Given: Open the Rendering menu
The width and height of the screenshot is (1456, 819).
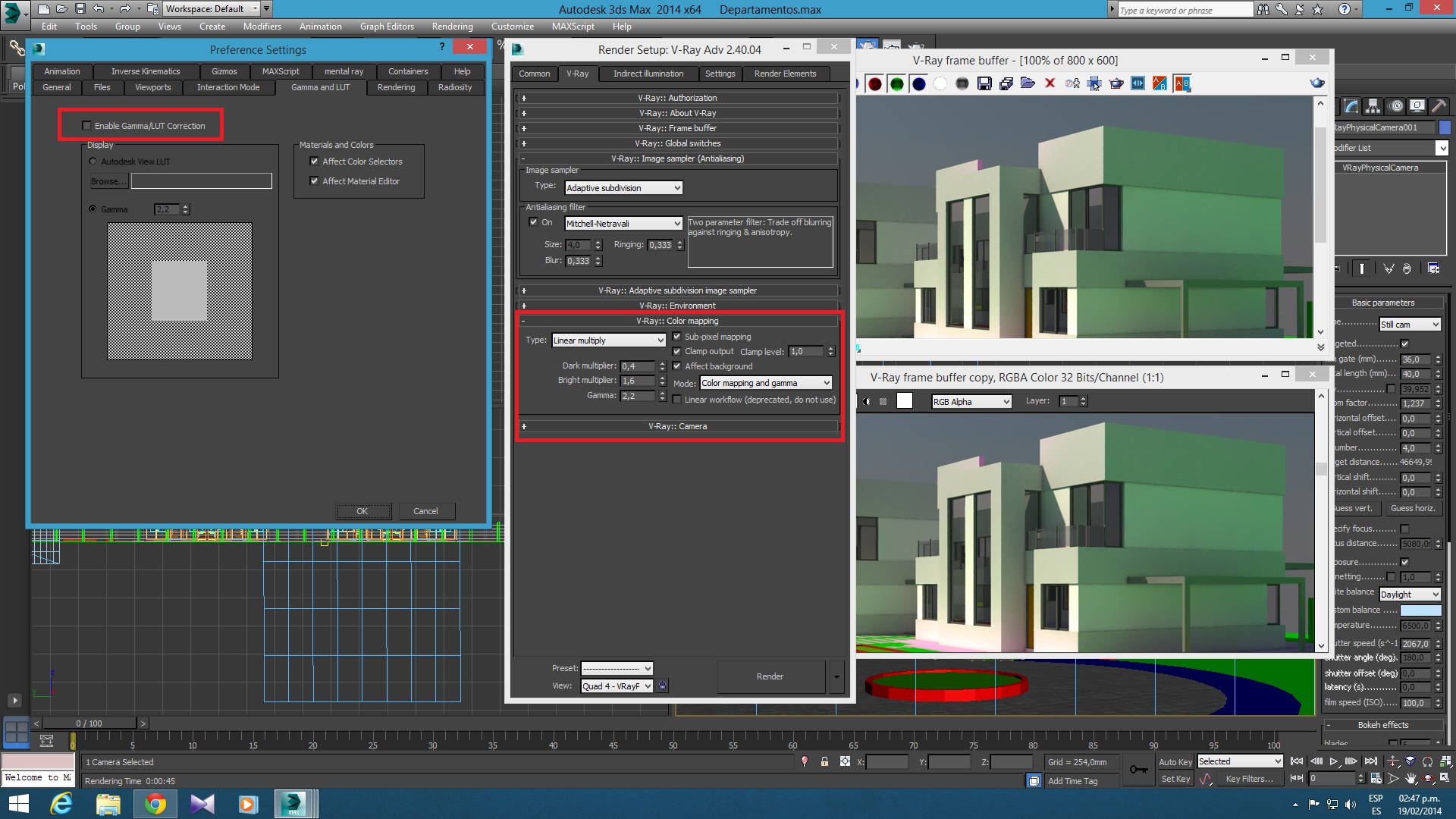Looking at the screenshot, I should pyautogui.click(x=452, y=27).
